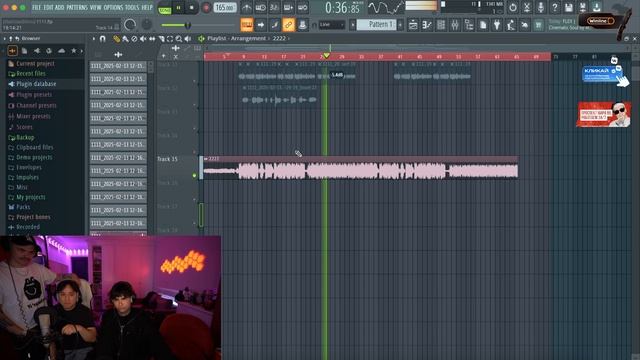Click the one-click audio recording microphone icon
This screenshot has height=360, width=640.
(540, 7)
